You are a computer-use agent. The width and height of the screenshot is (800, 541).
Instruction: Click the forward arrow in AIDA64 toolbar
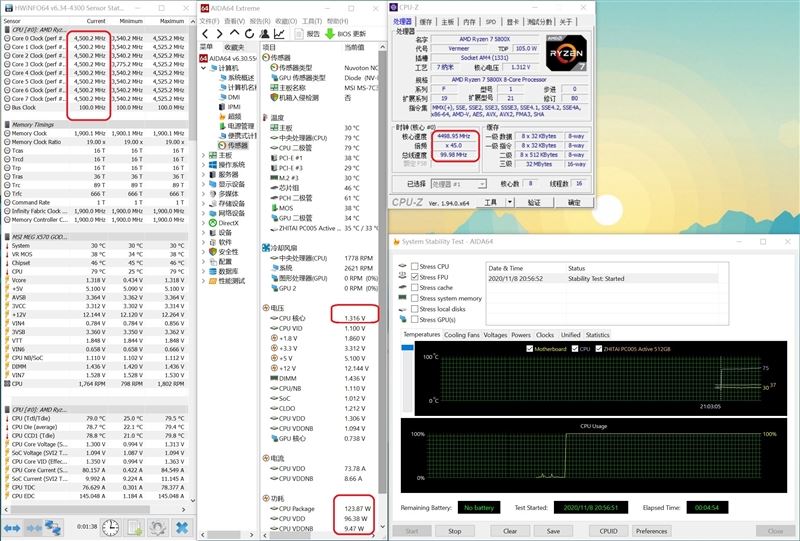219,34
